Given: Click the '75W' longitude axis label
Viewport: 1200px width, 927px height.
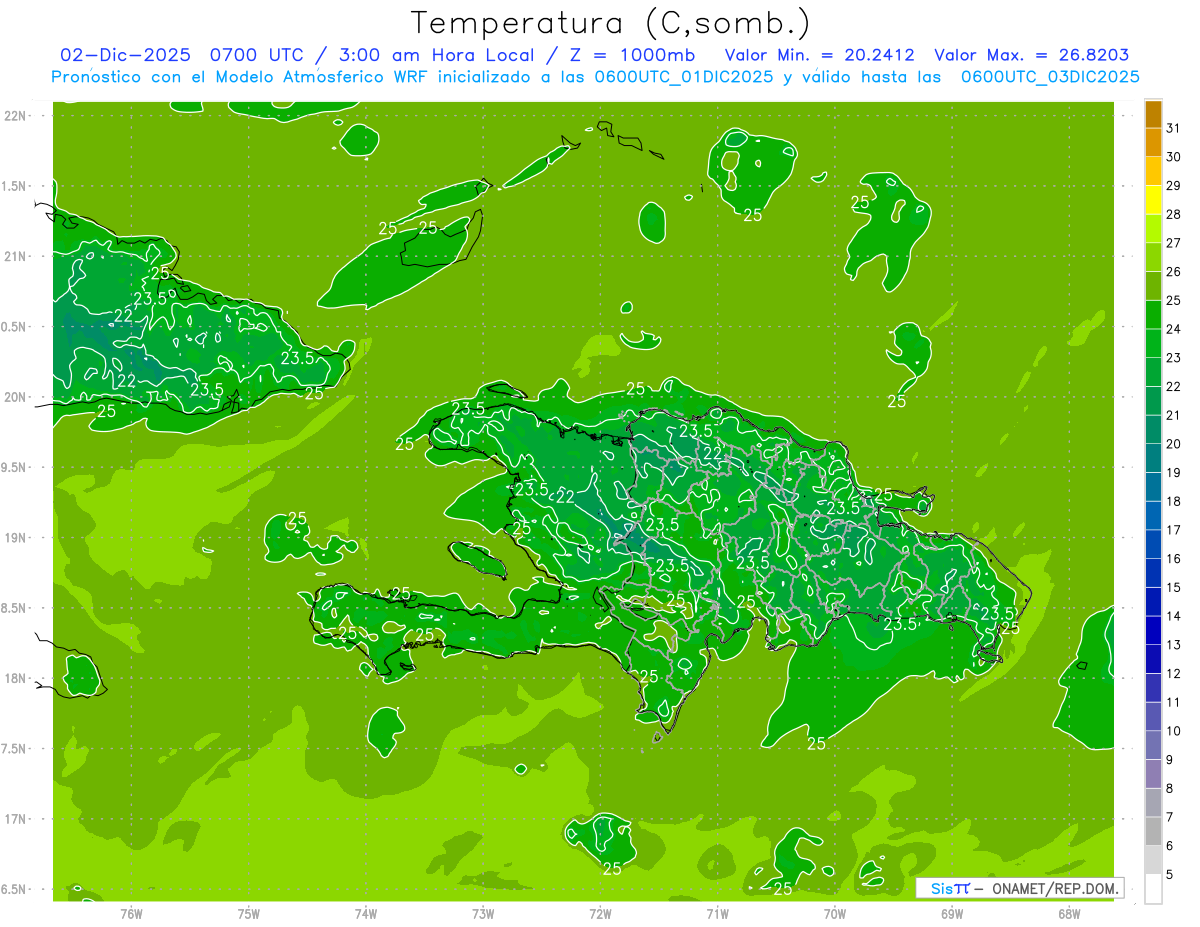Looking at the screenshot, I should [x=248, y=913].
